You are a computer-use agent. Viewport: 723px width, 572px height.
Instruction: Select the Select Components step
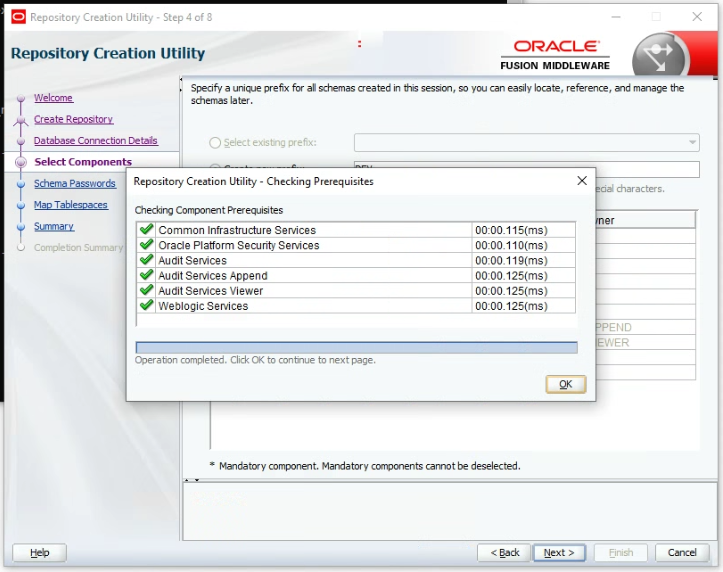(83, 162)
